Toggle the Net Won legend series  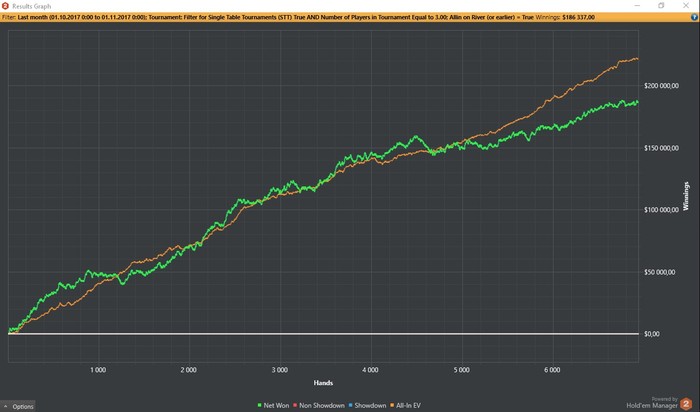pos(273,405)
